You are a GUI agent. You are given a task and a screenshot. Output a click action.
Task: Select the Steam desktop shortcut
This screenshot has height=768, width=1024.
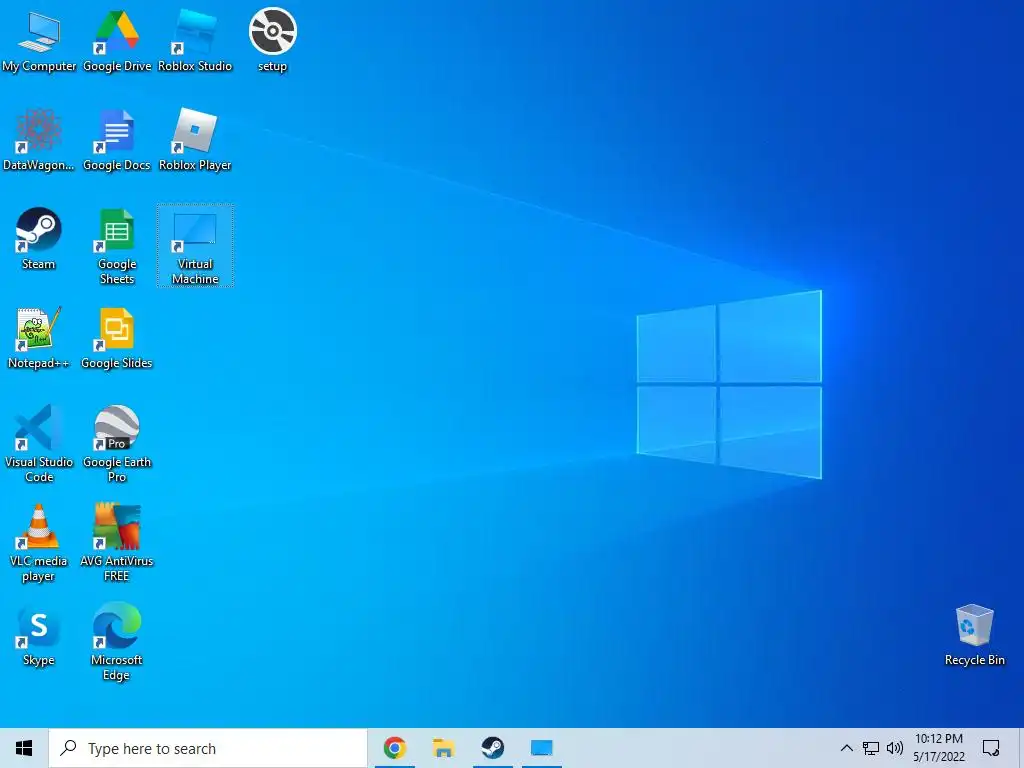[39, 238]
